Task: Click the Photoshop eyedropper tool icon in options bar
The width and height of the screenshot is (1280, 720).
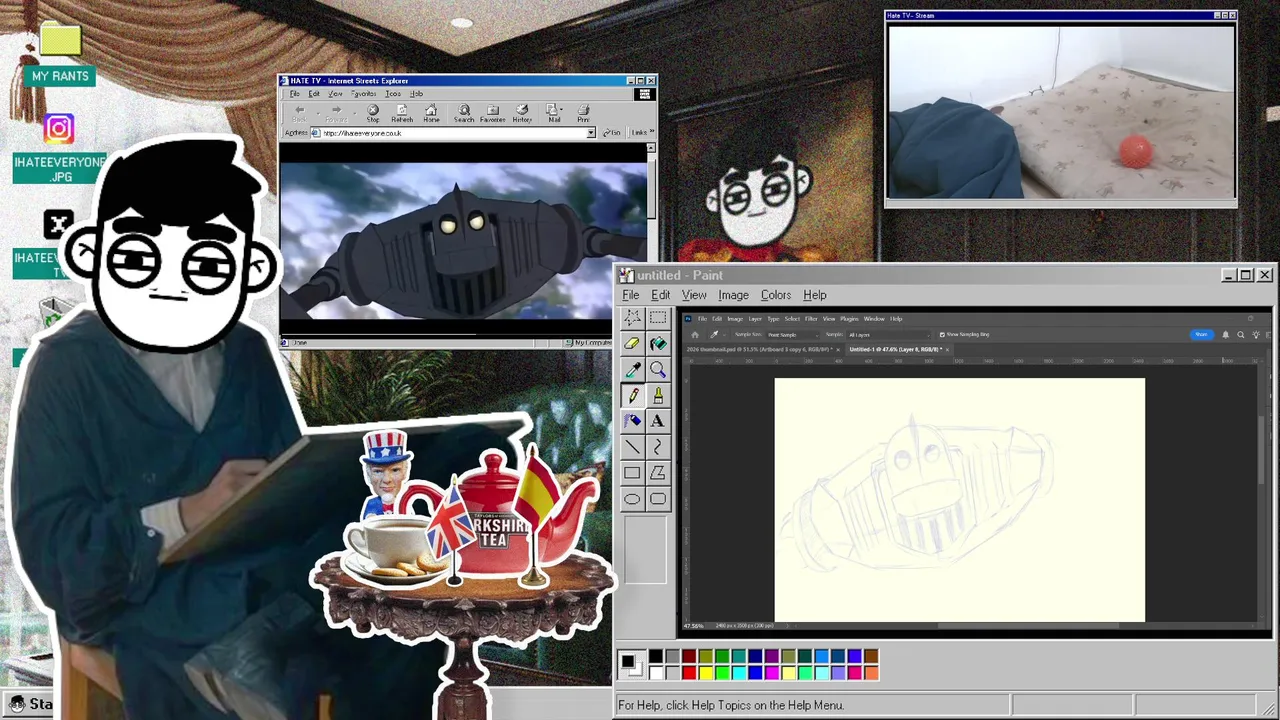Action: [x=714, y=334]
